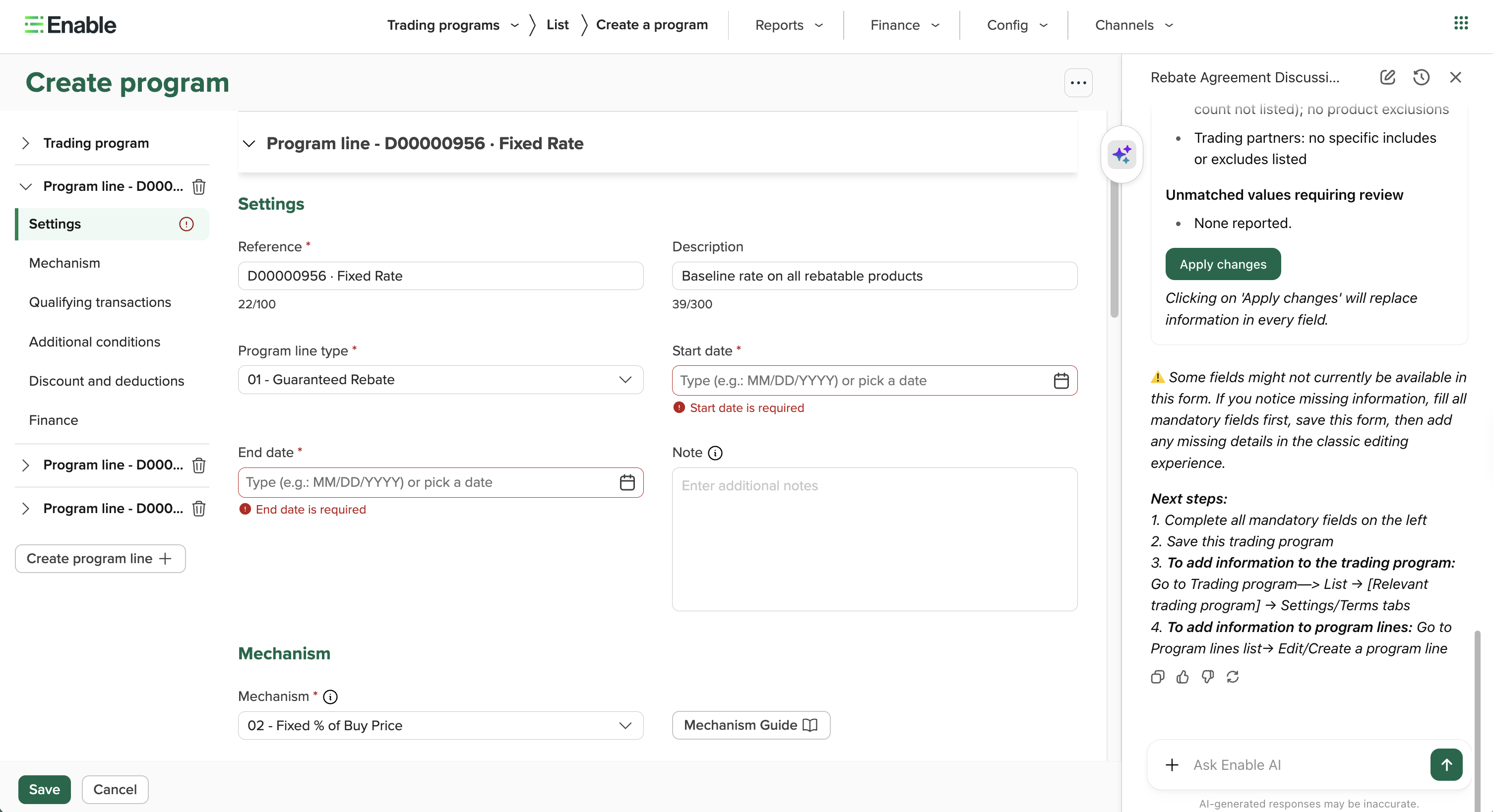Open Program line type dropdown
The image size is (1493, 812).
[440, 380]
